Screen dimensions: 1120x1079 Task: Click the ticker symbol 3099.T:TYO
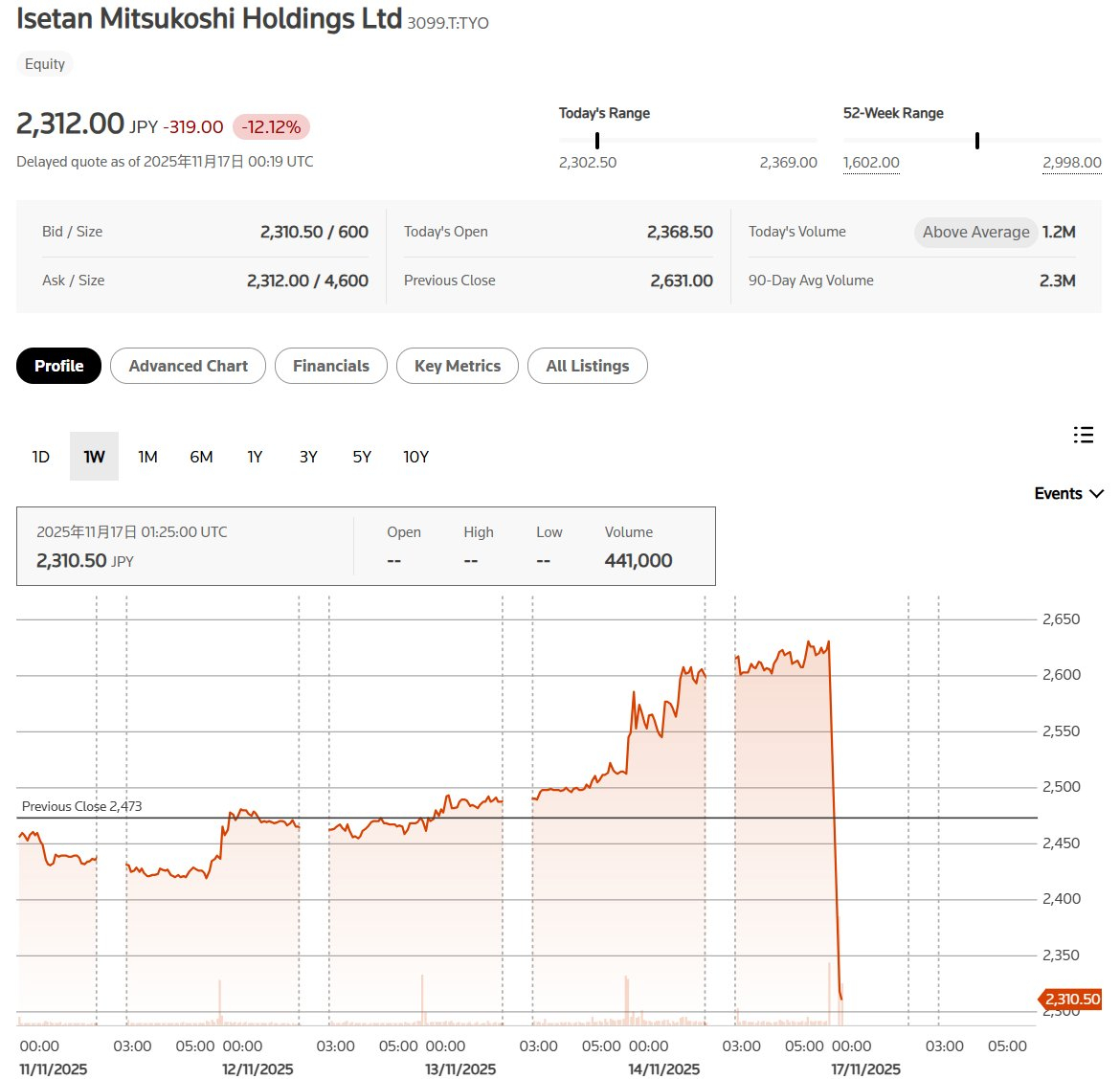(448, 23)
